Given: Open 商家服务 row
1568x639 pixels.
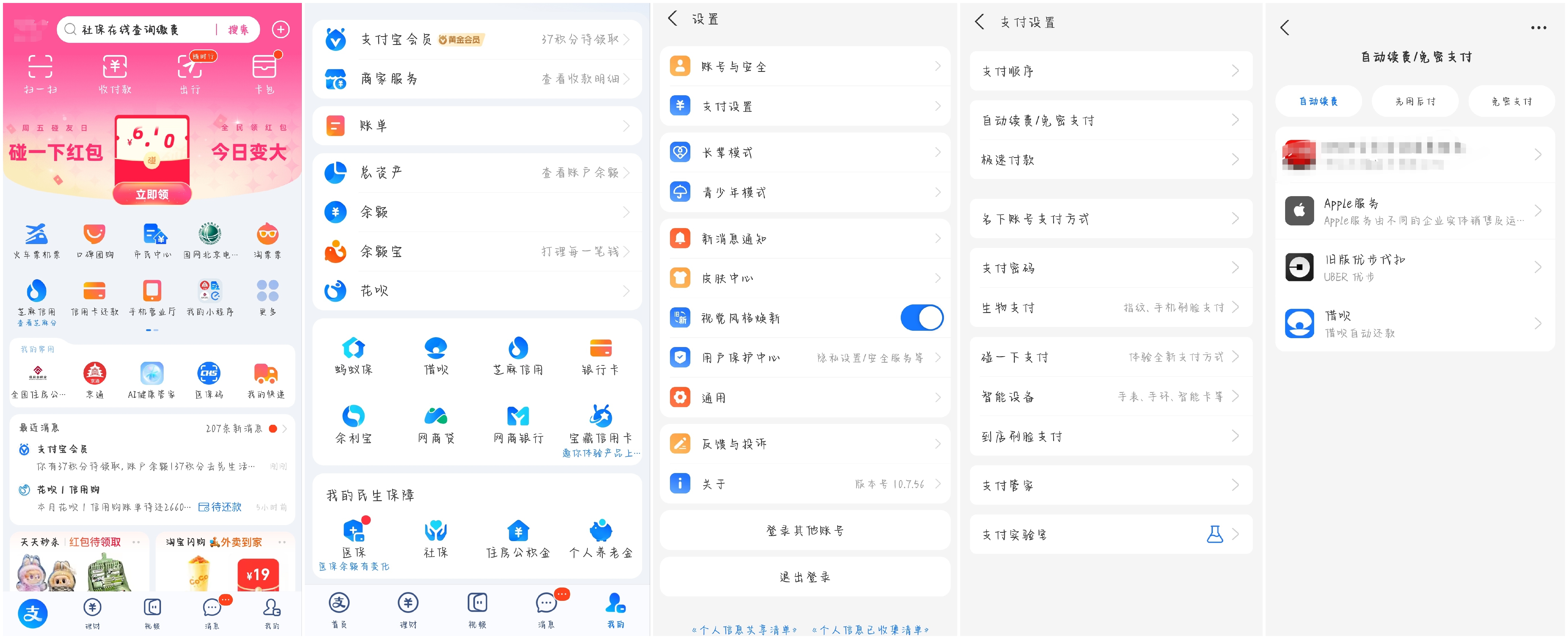Looking at the screenshot, I should click(x=477, y=78).
